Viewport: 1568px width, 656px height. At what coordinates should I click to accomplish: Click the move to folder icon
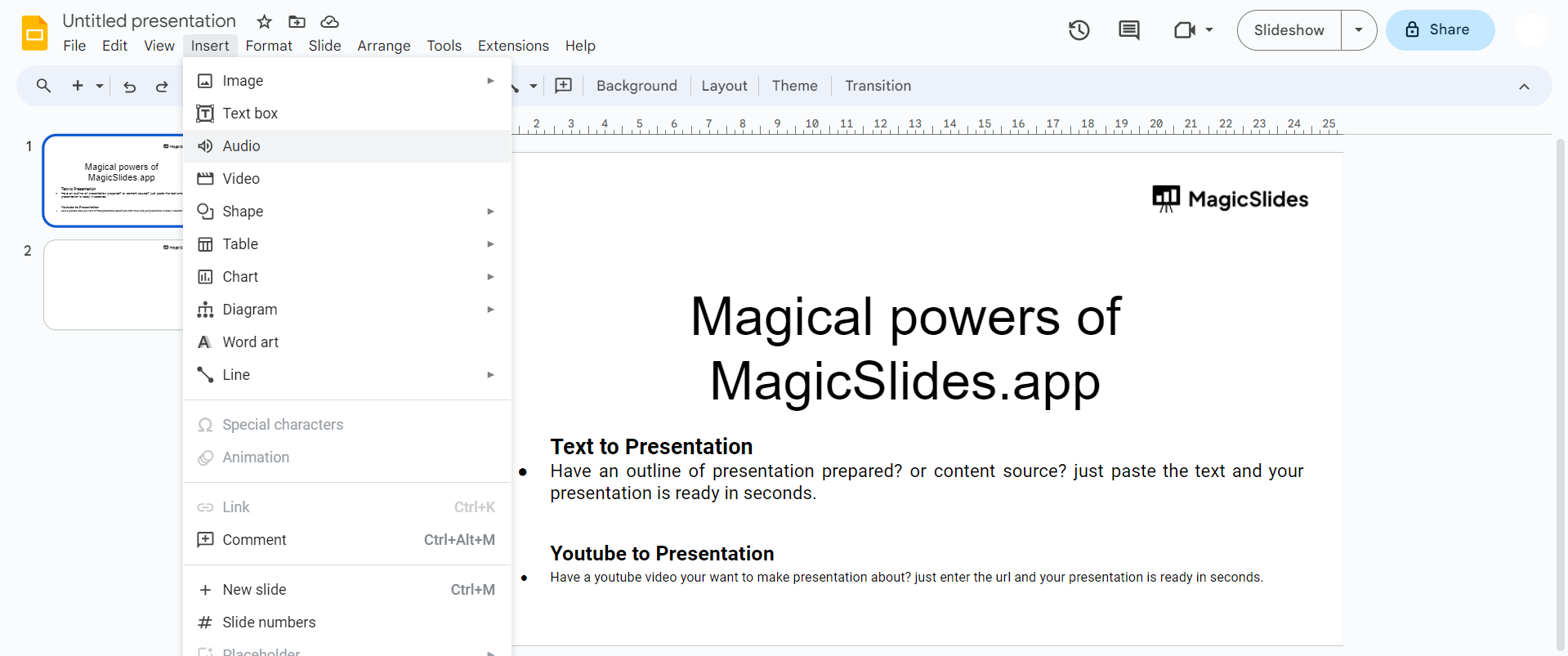click(x=297, y=21)
